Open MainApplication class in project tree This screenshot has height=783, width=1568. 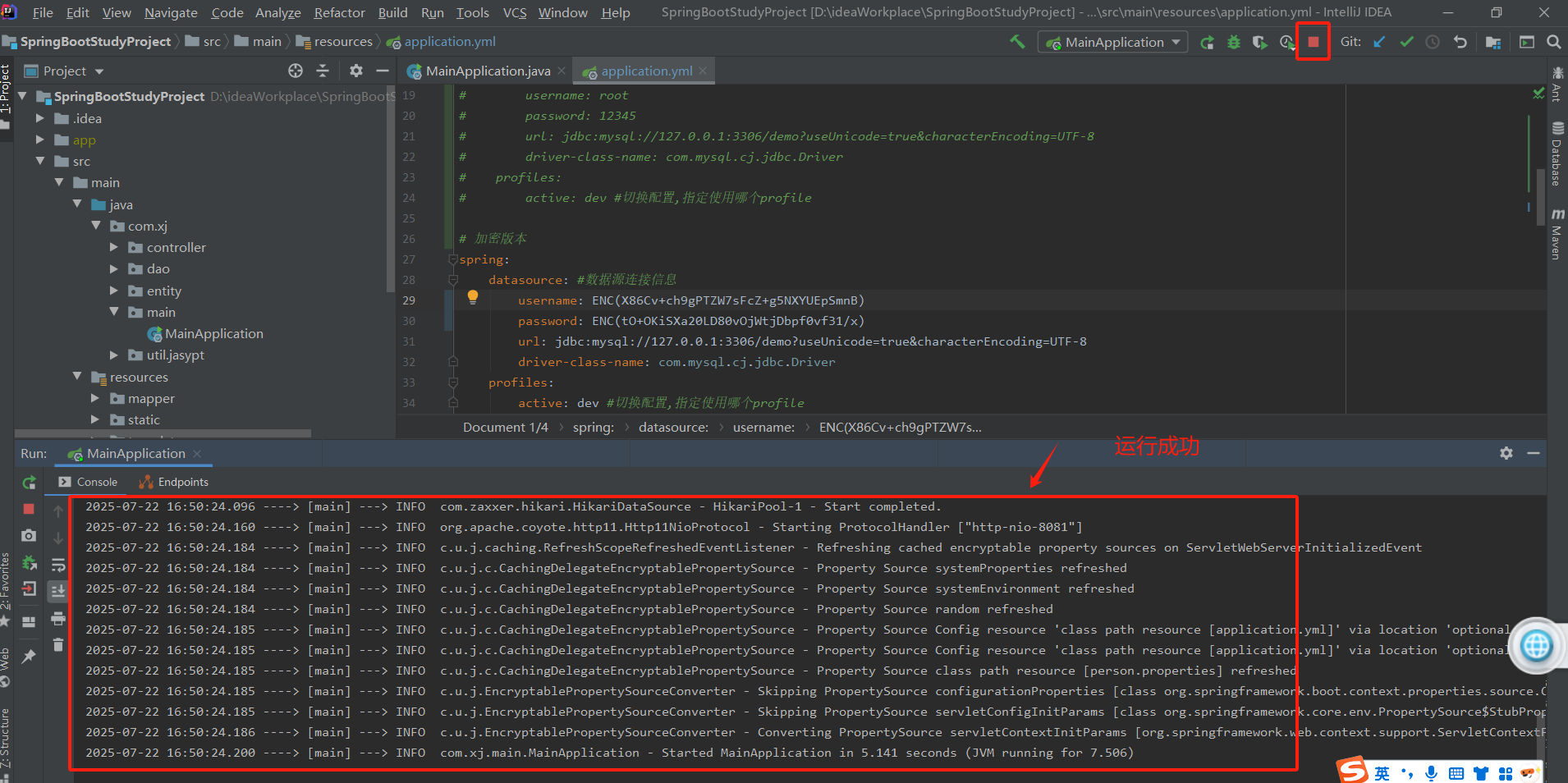213,333
